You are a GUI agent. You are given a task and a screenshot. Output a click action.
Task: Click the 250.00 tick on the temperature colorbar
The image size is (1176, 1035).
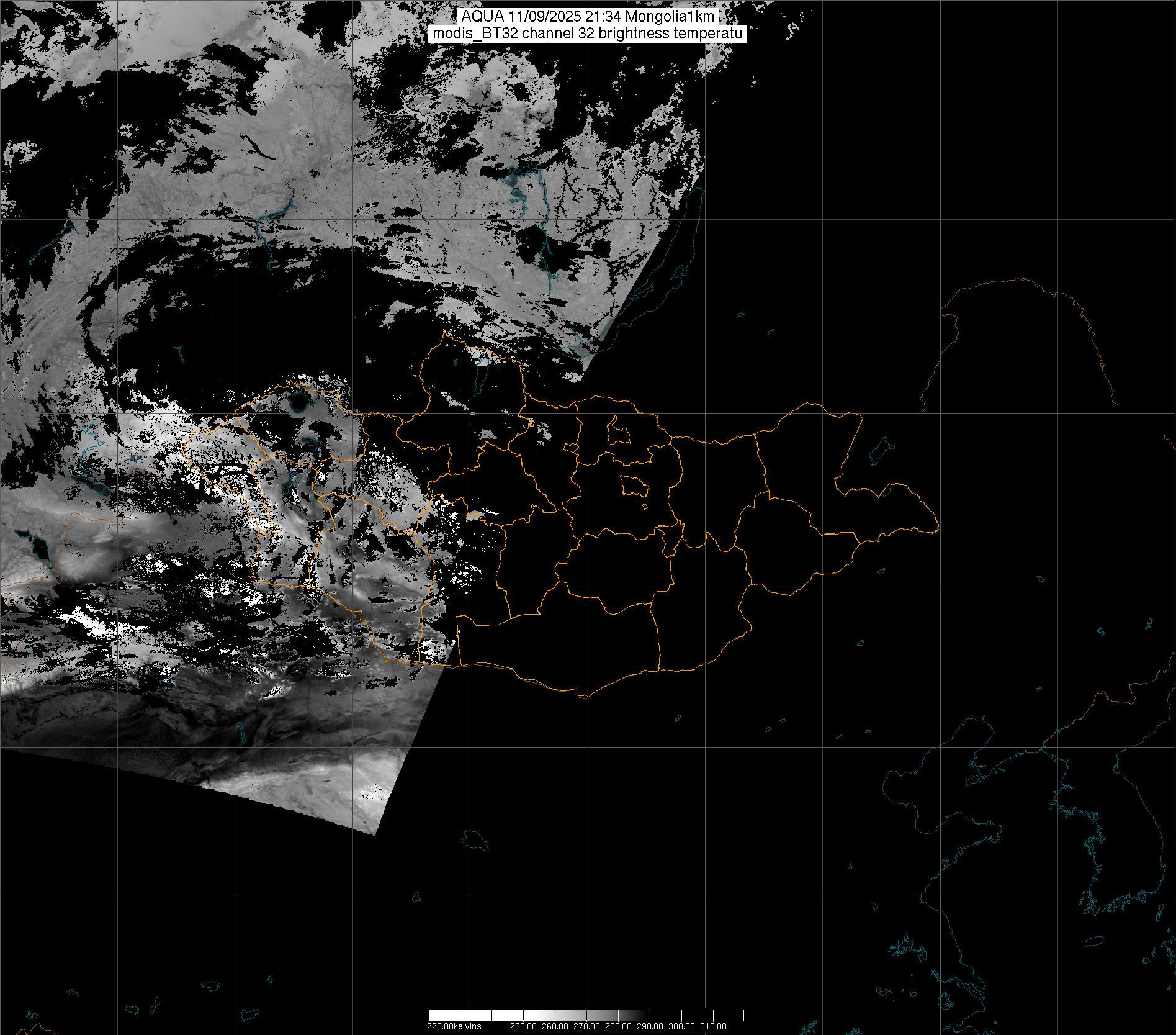523,1026
